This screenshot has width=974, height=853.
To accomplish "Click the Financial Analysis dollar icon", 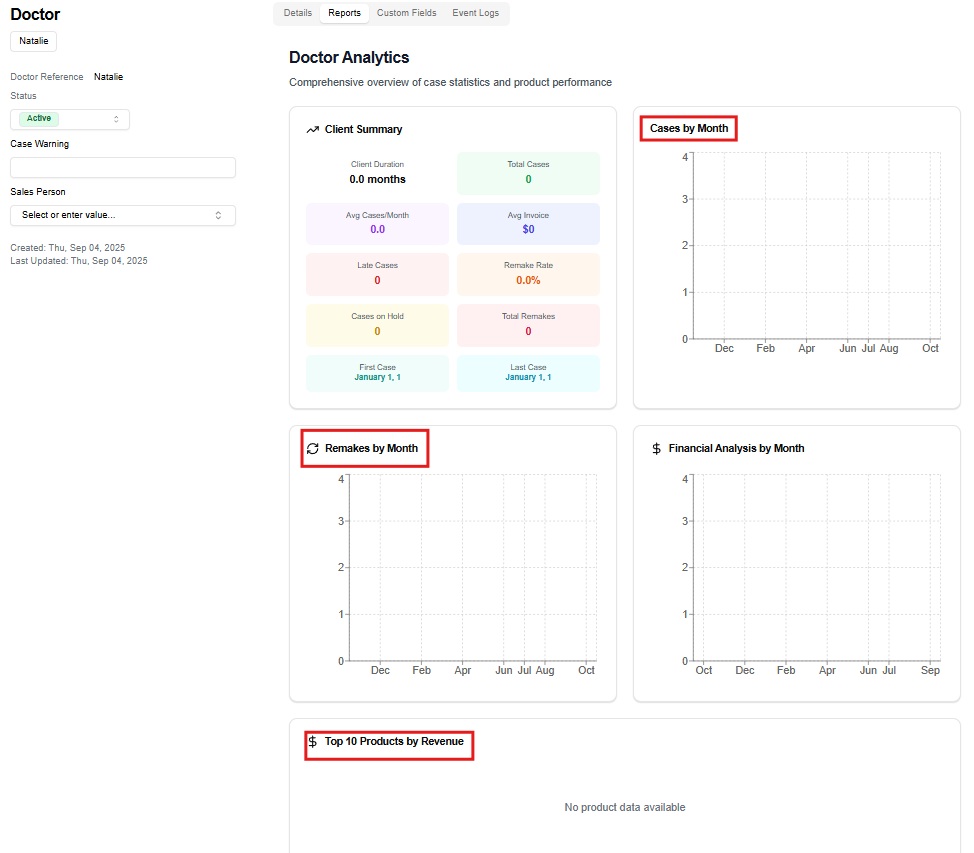I will tap(656, 449).
